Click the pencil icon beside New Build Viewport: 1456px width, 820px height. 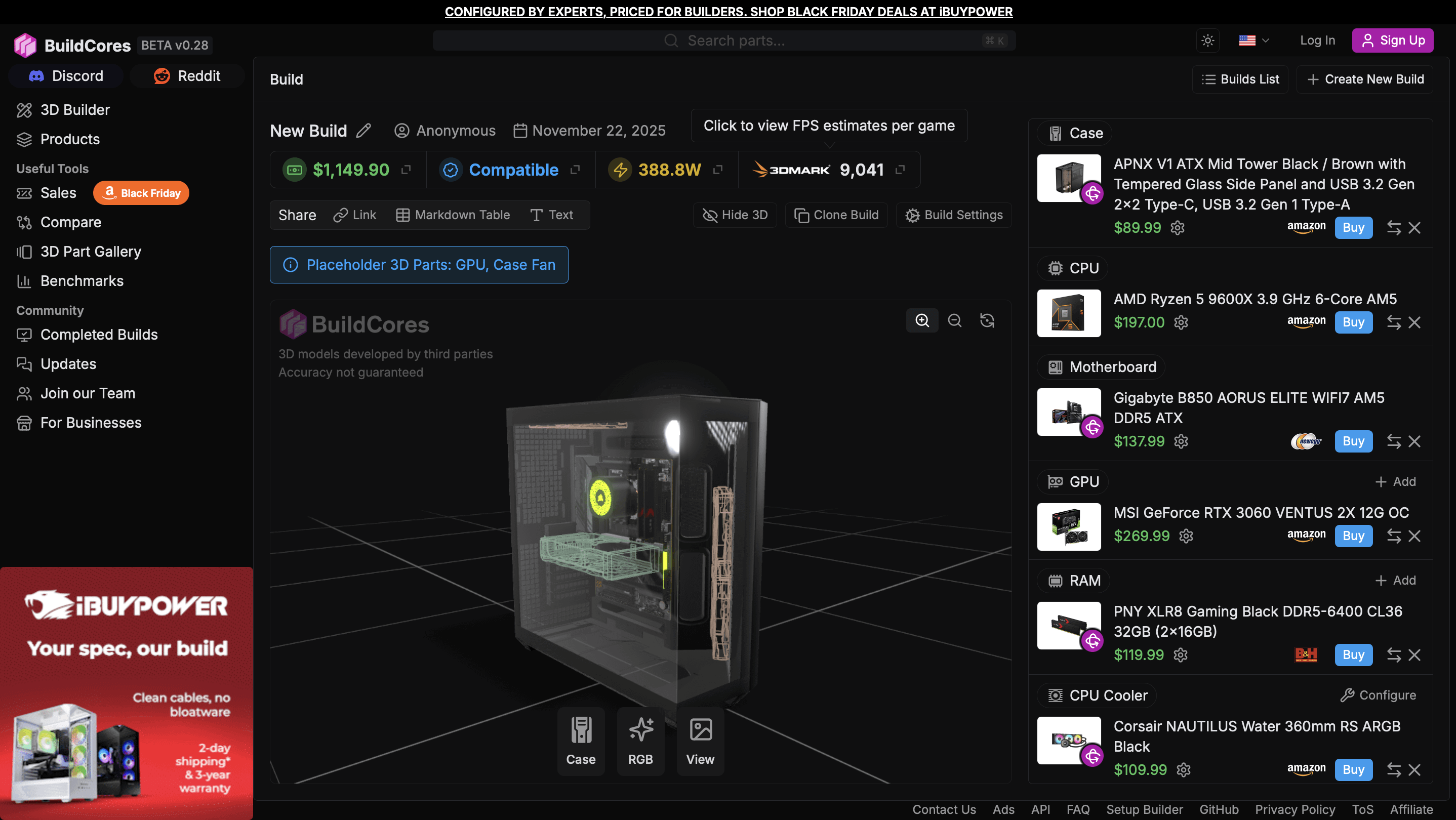click(363, 131)
